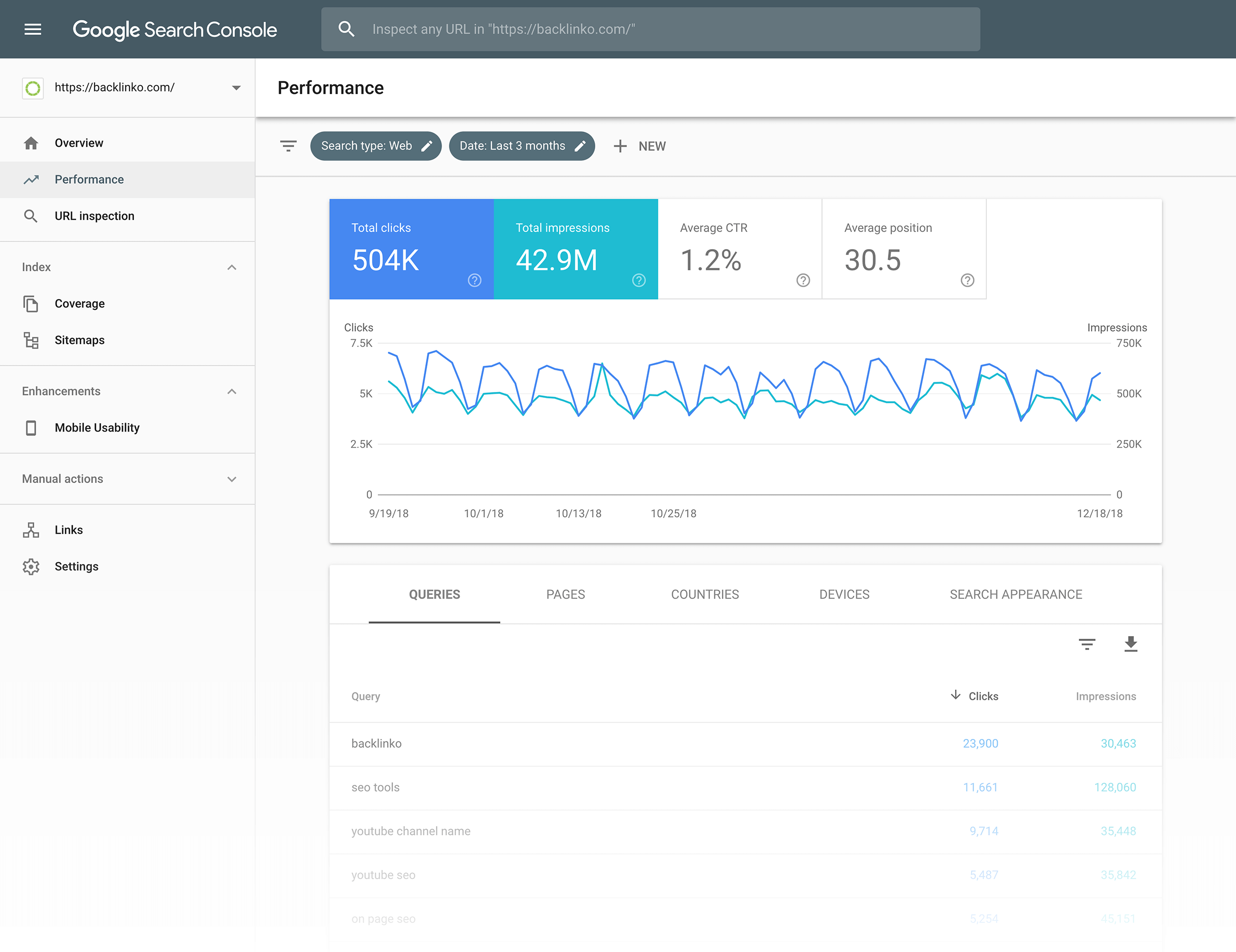The height and width of the screenshot is (952, 1236).
Task: Click the 23,900 clicks value
Action: tap(980, 744)
